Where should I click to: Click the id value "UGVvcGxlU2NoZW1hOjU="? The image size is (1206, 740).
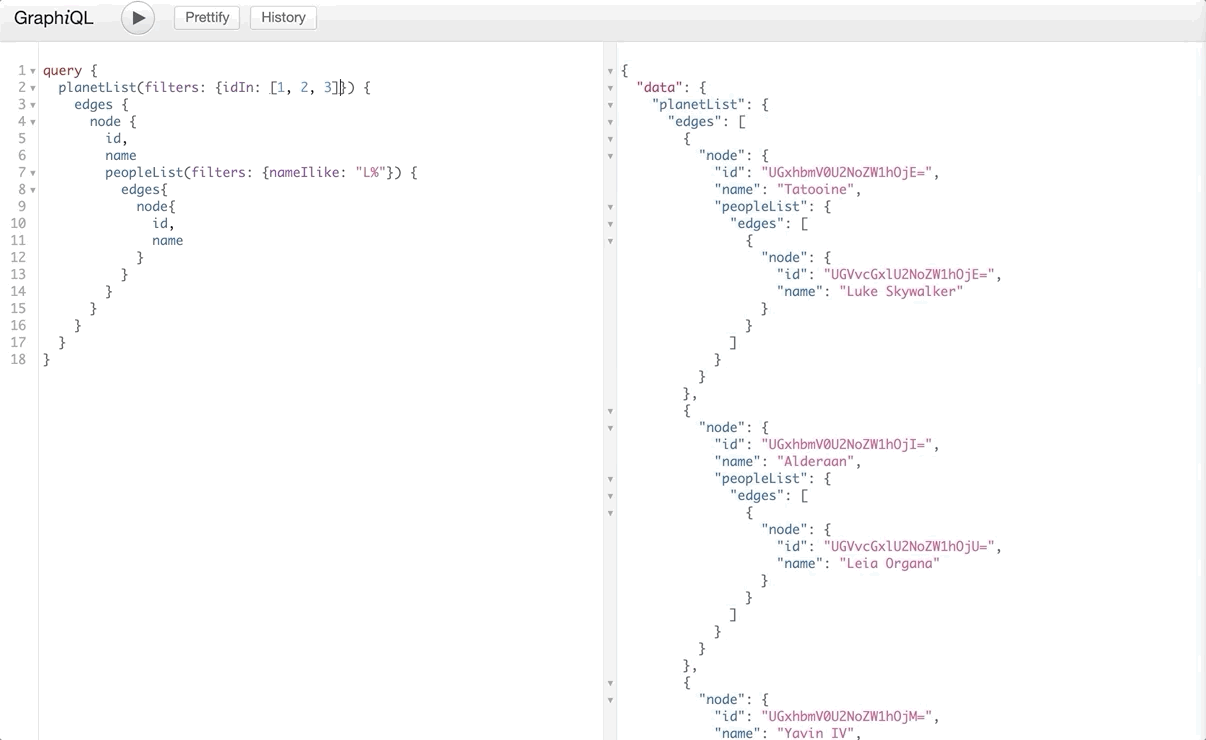909,547
